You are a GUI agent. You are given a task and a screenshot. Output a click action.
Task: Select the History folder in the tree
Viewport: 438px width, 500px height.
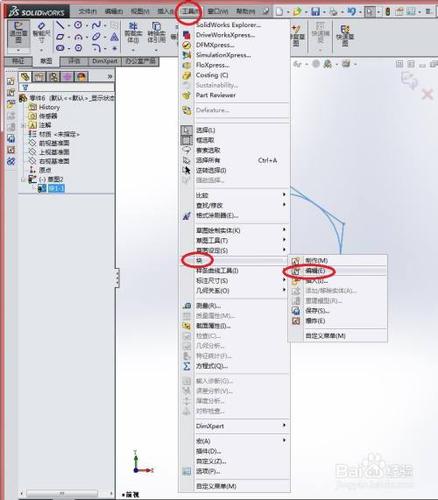tap(49, 107)
